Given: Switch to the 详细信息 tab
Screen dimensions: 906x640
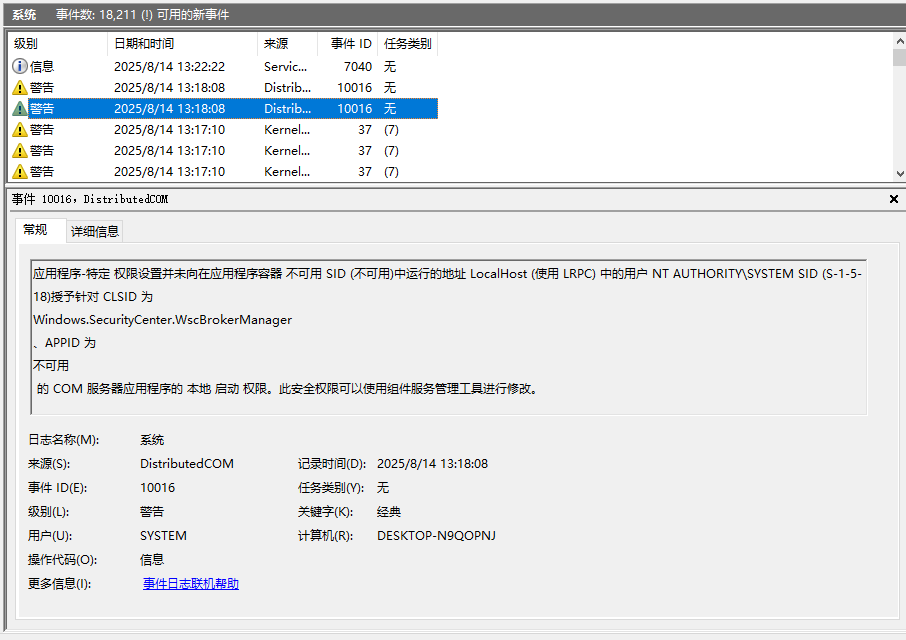Looking at the screenshot, I should [x=94, y=230].
